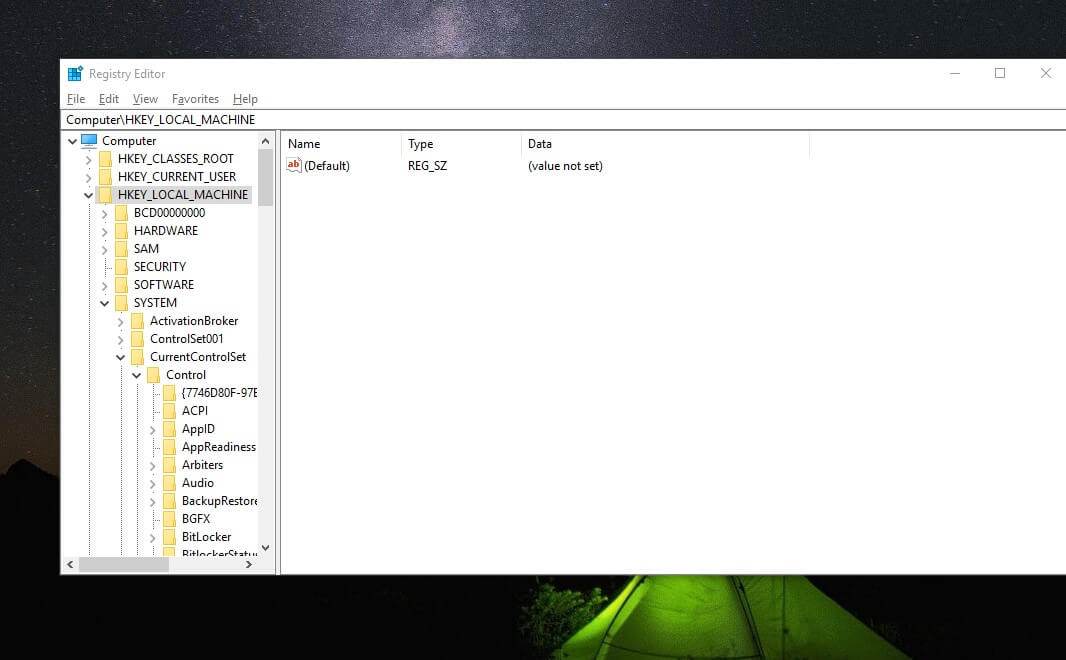Select the HKEY_CLASSES_ROOT key
Screen dimensions: 1066x660
(176, 158)
